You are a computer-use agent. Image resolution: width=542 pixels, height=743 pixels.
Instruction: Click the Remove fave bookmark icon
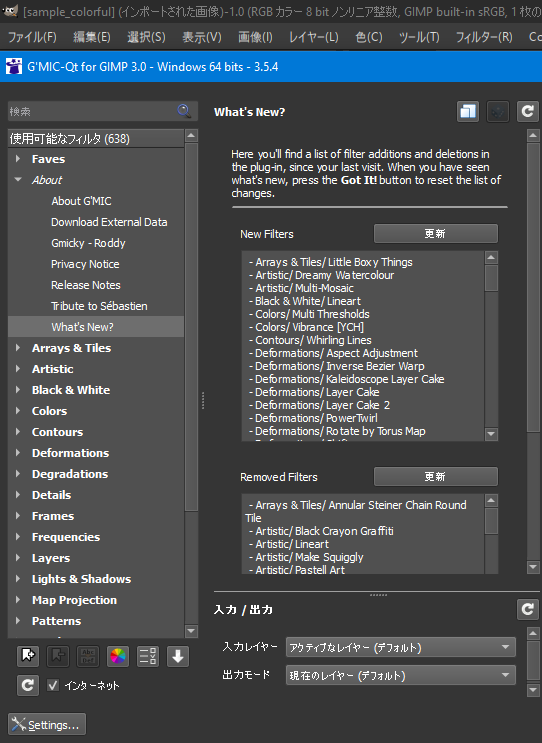tap(58, 656)
